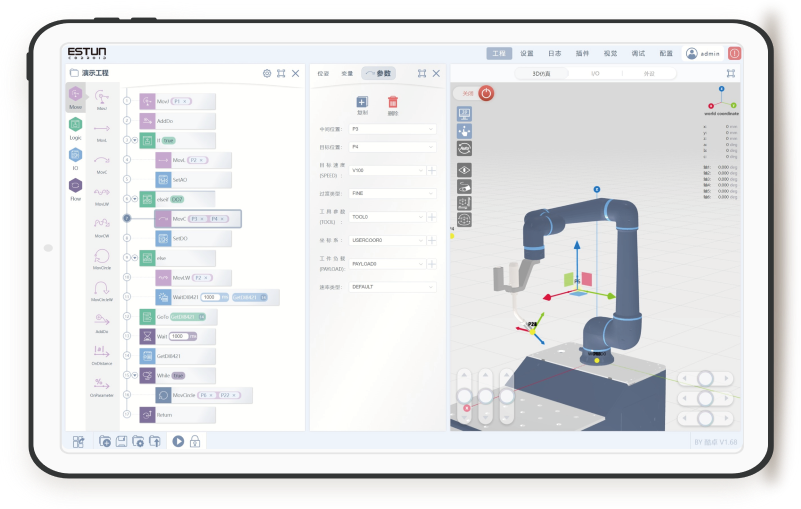
Task: Open folder settings icon in bottom toolbar
Action: click(138, 441)
